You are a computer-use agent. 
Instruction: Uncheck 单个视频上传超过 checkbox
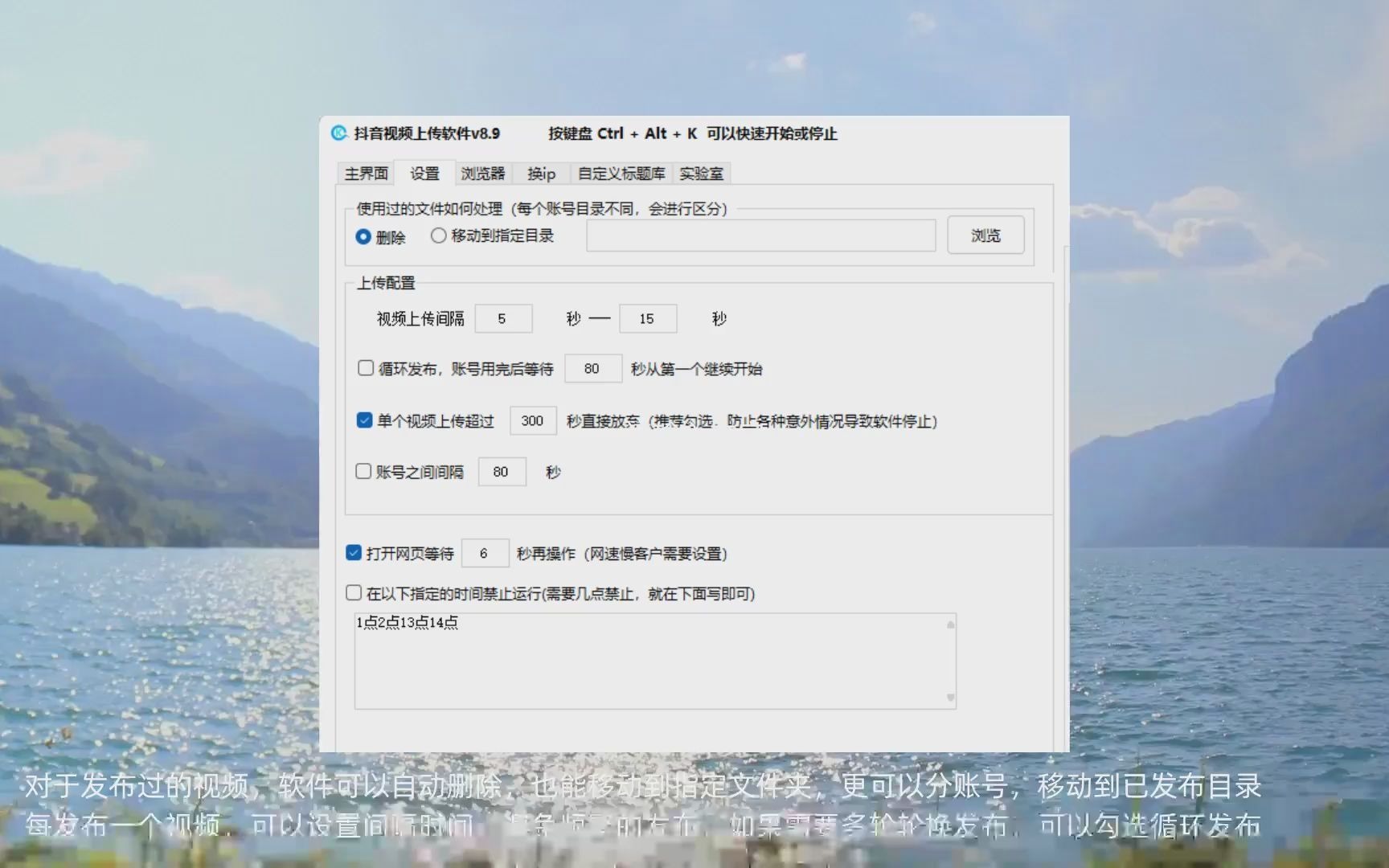pyautogui.click(x=364, y=420)
